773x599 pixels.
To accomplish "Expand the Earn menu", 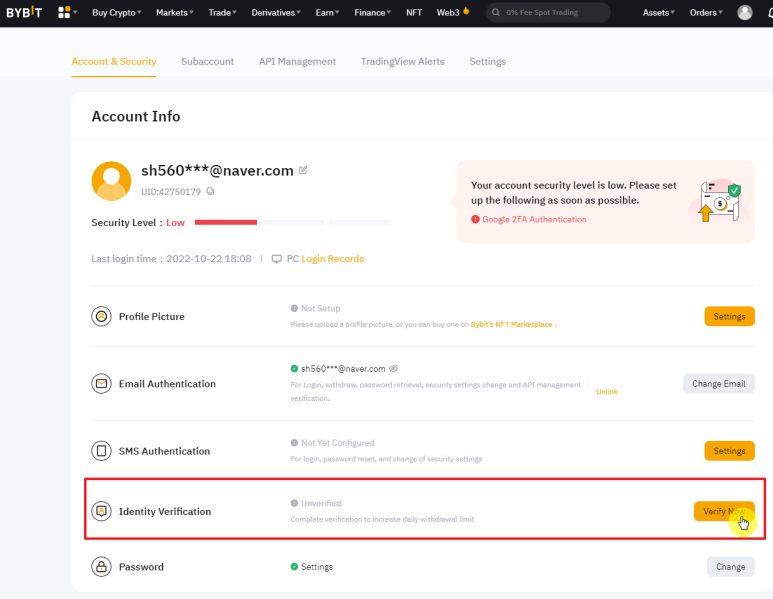I will point(327,12).
